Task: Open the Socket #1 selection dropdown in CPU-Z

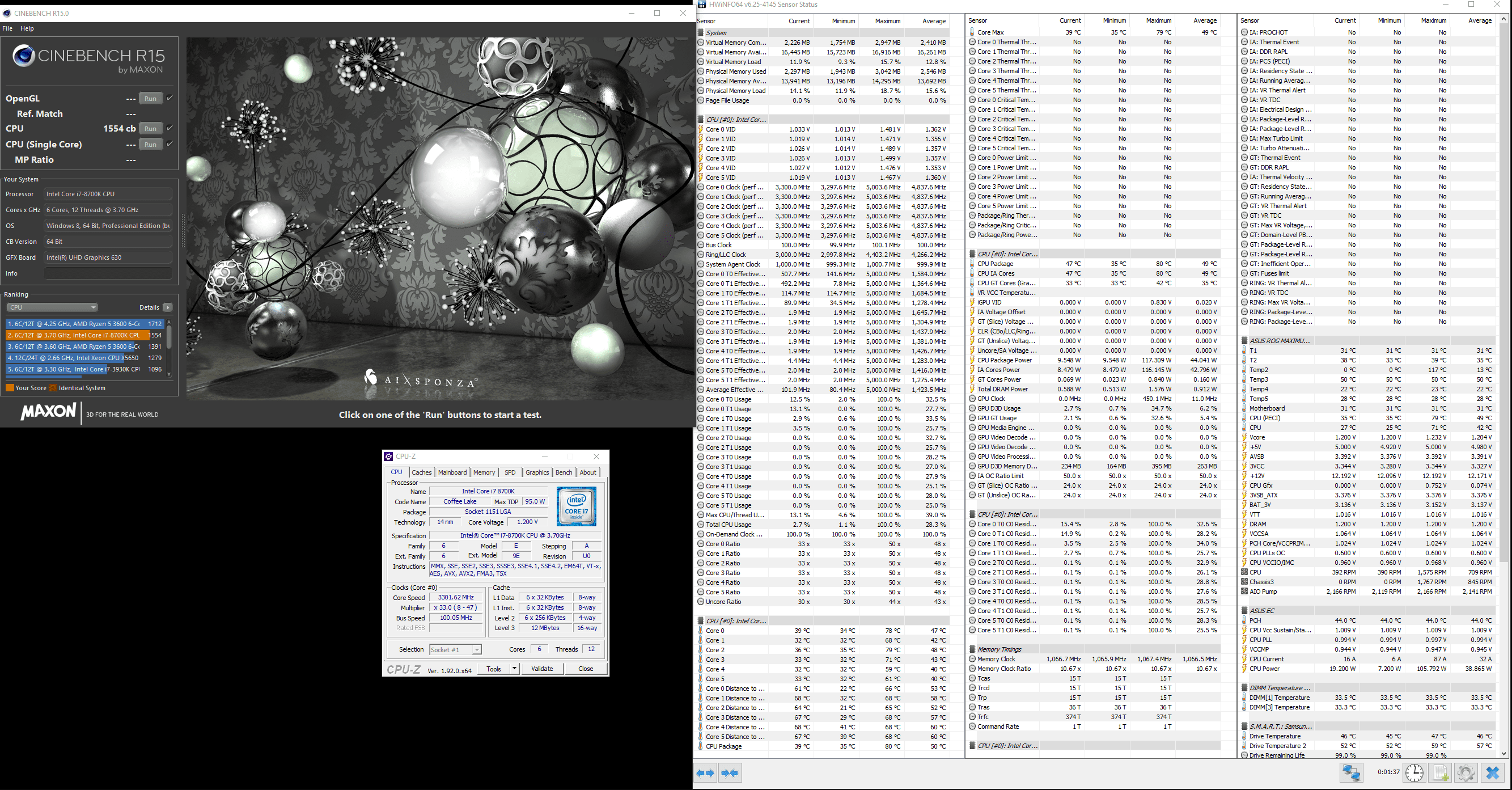Action: pyautogui.click(x=455, y=649)
